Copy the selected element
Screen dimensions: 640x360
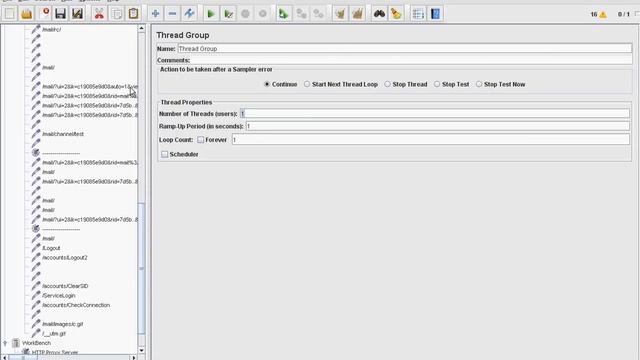tap(117, 14)
